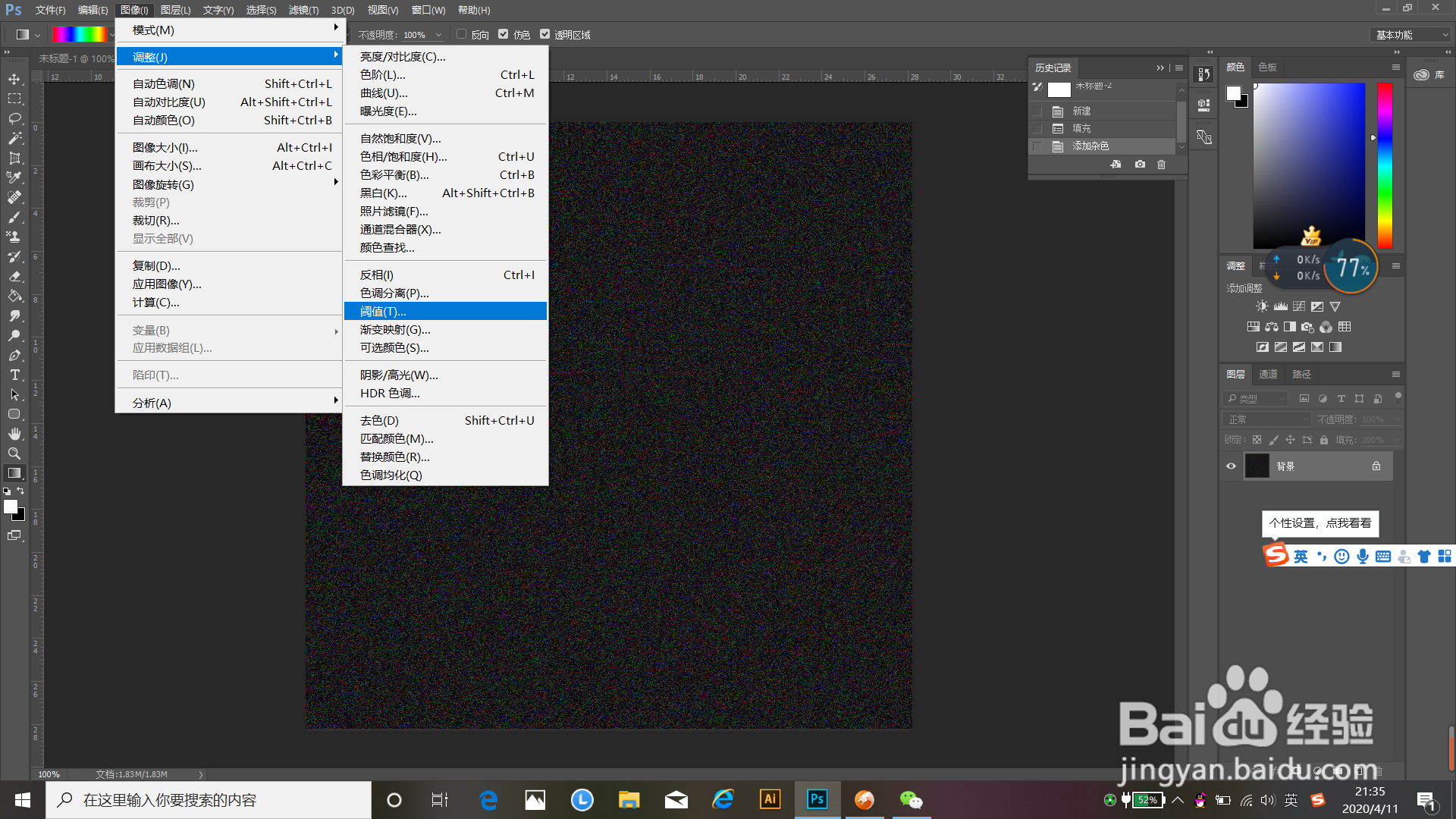Select the Move tool
This screenshot has width=1456, height=819.
14,79
